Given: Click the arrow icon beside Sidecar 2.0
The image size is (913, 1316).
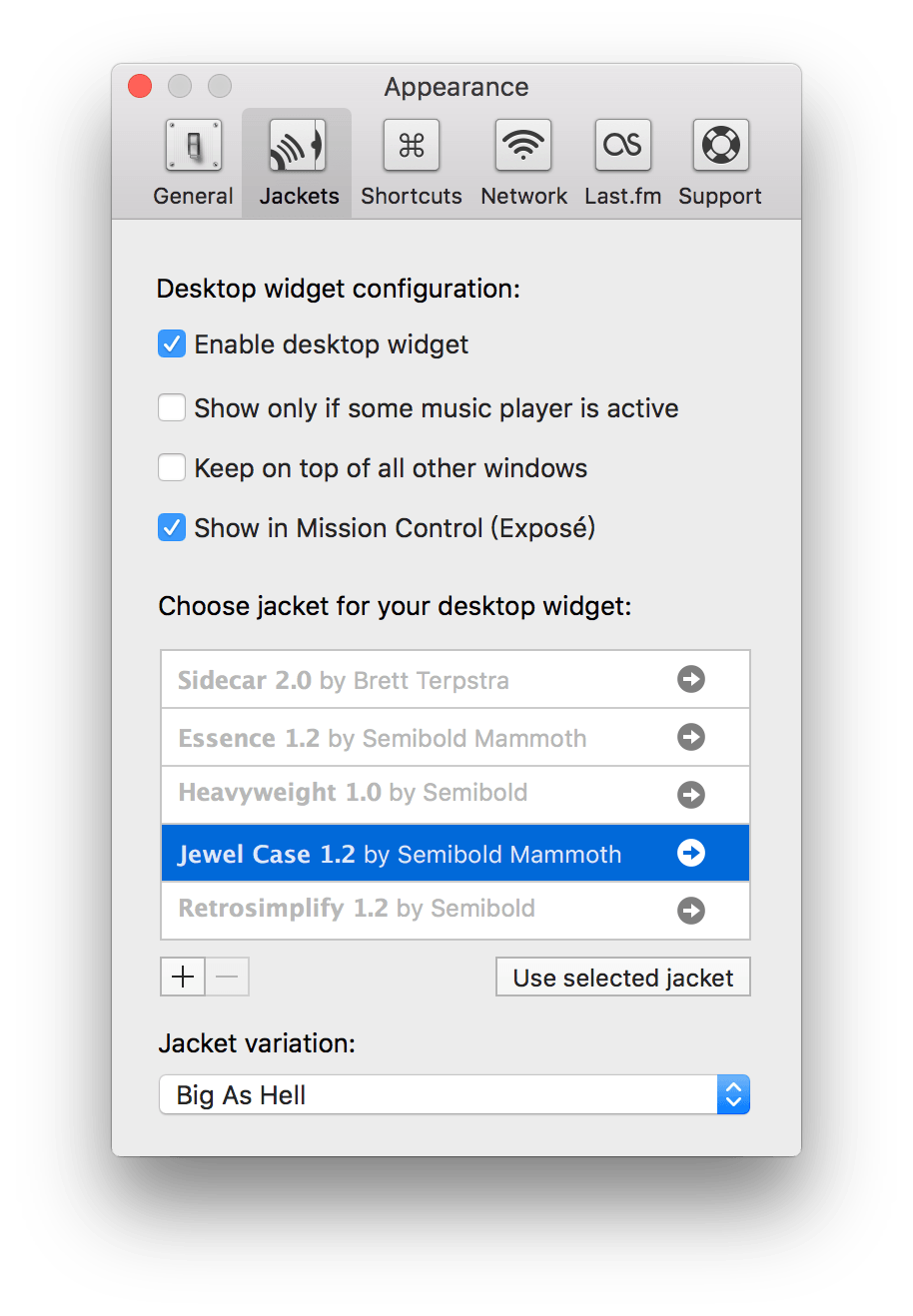Looking at the screenshot, I should tap(691, 679).
